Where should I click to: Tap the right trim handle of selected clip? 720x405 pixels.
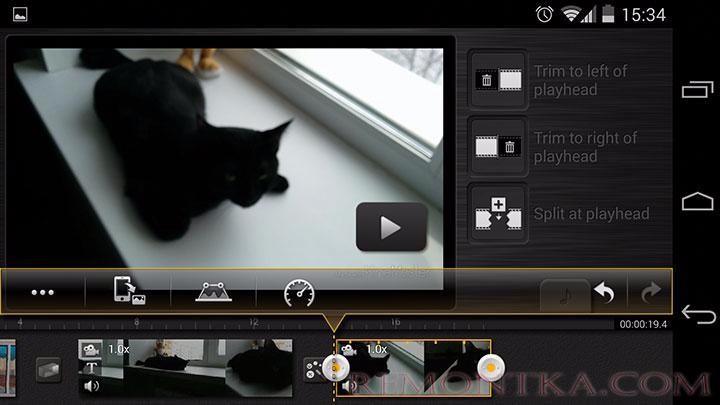[490, 368]
